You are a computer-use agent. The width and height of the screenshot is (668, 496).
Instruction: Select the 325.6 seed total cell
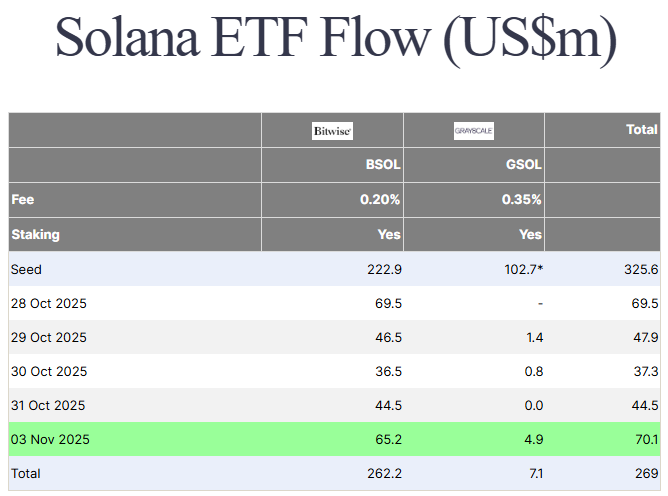(x=641, y=270)
